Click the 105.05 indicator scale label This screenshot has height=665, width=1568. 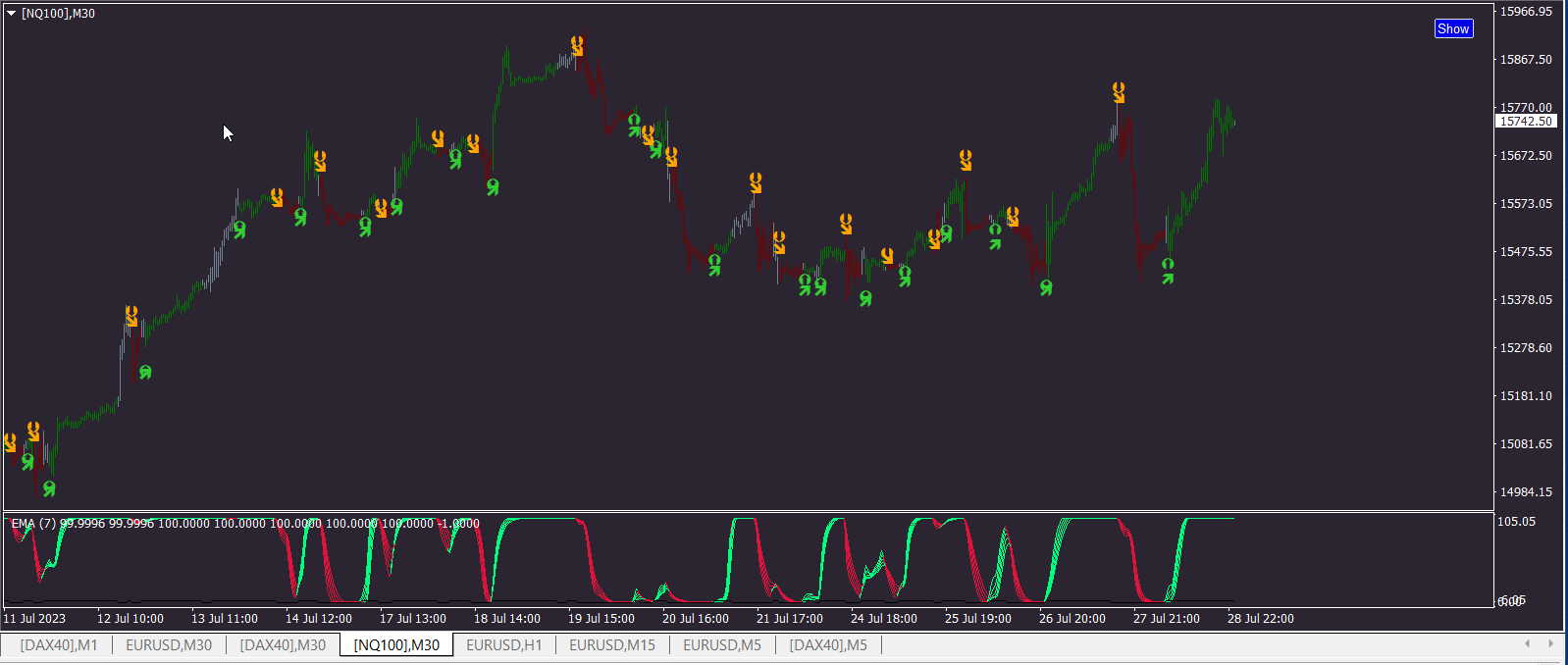tap(1516, 522)
